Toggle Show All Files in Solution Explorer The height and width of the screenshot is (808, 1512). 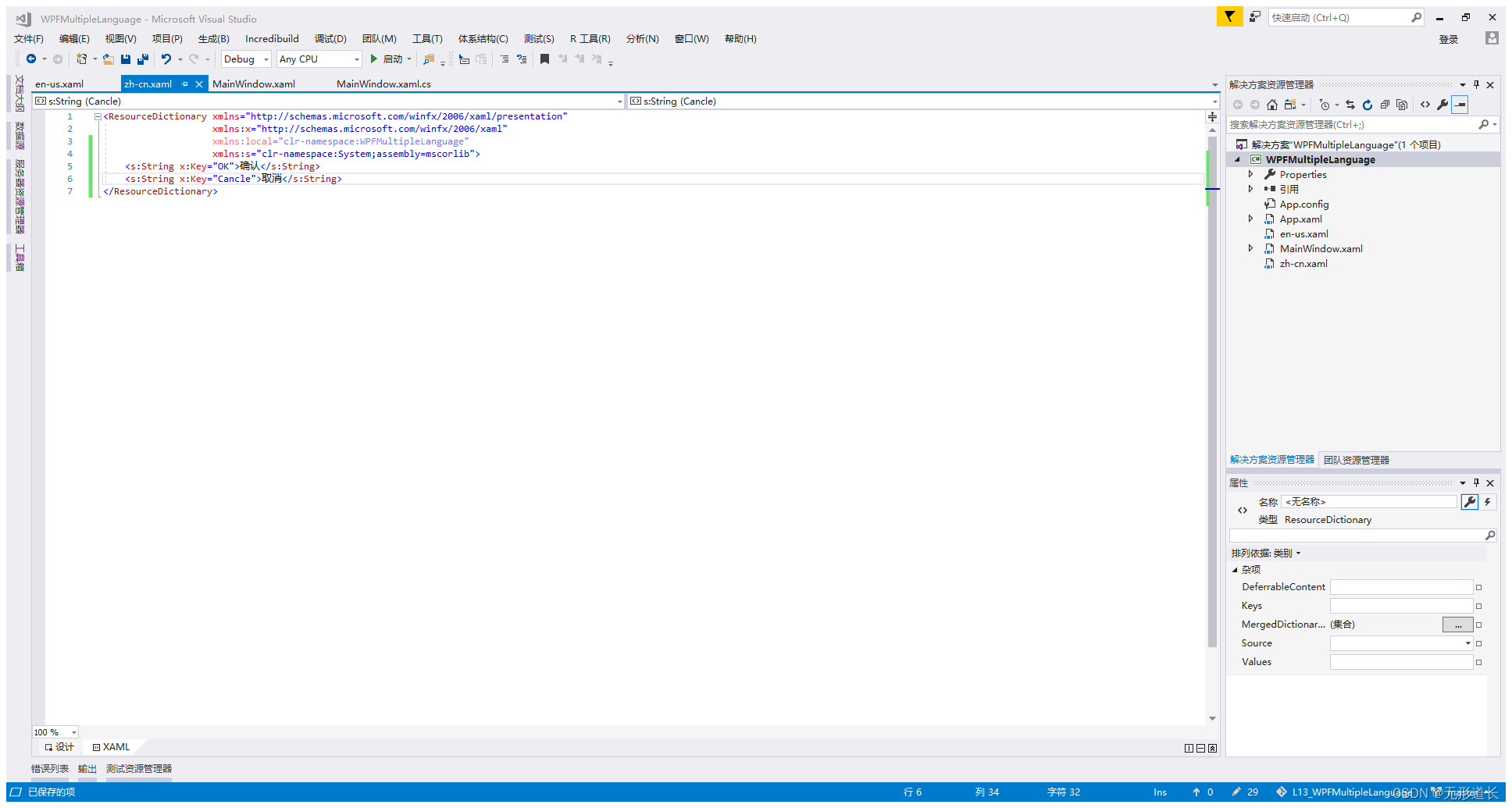pos(1402,105)
